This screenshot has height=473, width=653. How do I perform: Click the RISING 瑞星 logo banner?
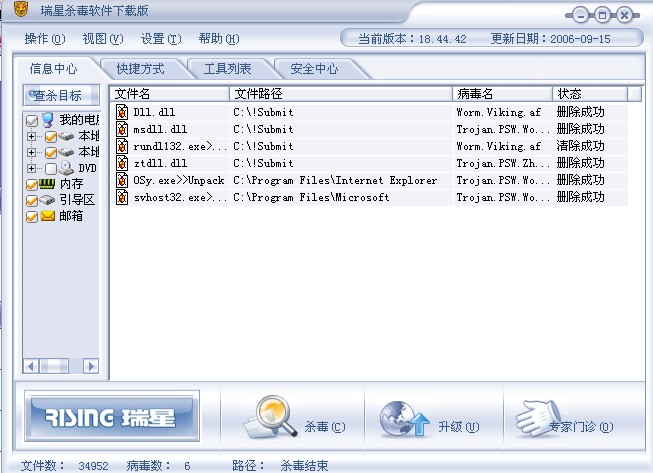112,416
